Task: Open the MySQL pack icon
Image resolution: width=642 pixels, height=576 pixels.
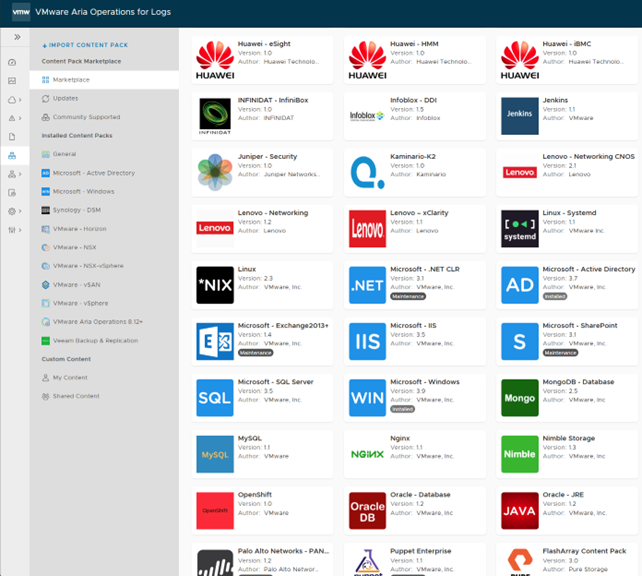Action: click(215, 454)
